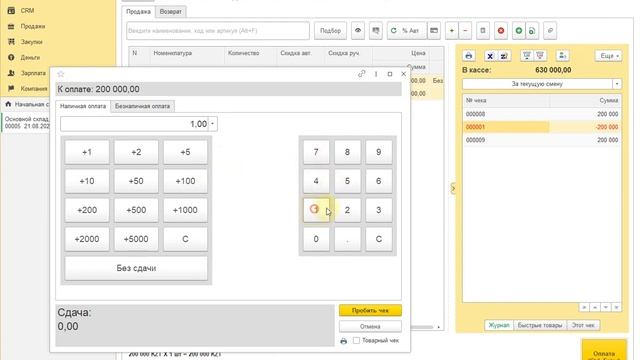This screenshot has height=360, width=640.
Task: Click the item search field in sales window
Action: point(218,31)
